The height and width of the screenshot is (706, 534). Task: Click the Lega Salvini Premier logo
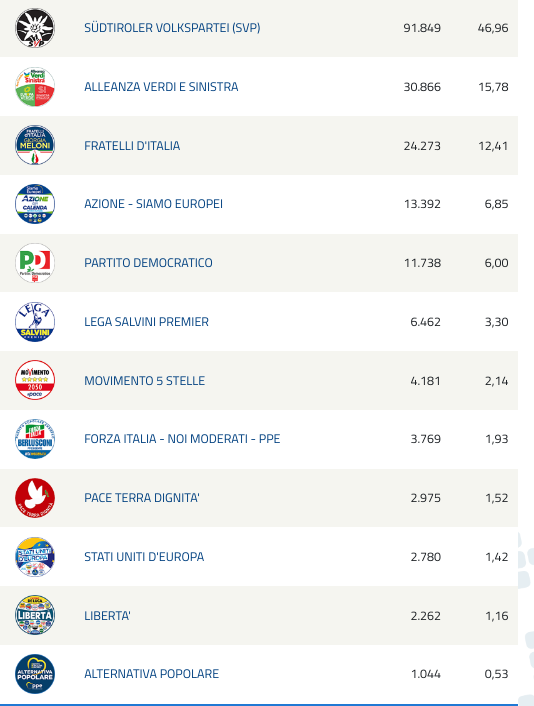(x=35, y=322)
